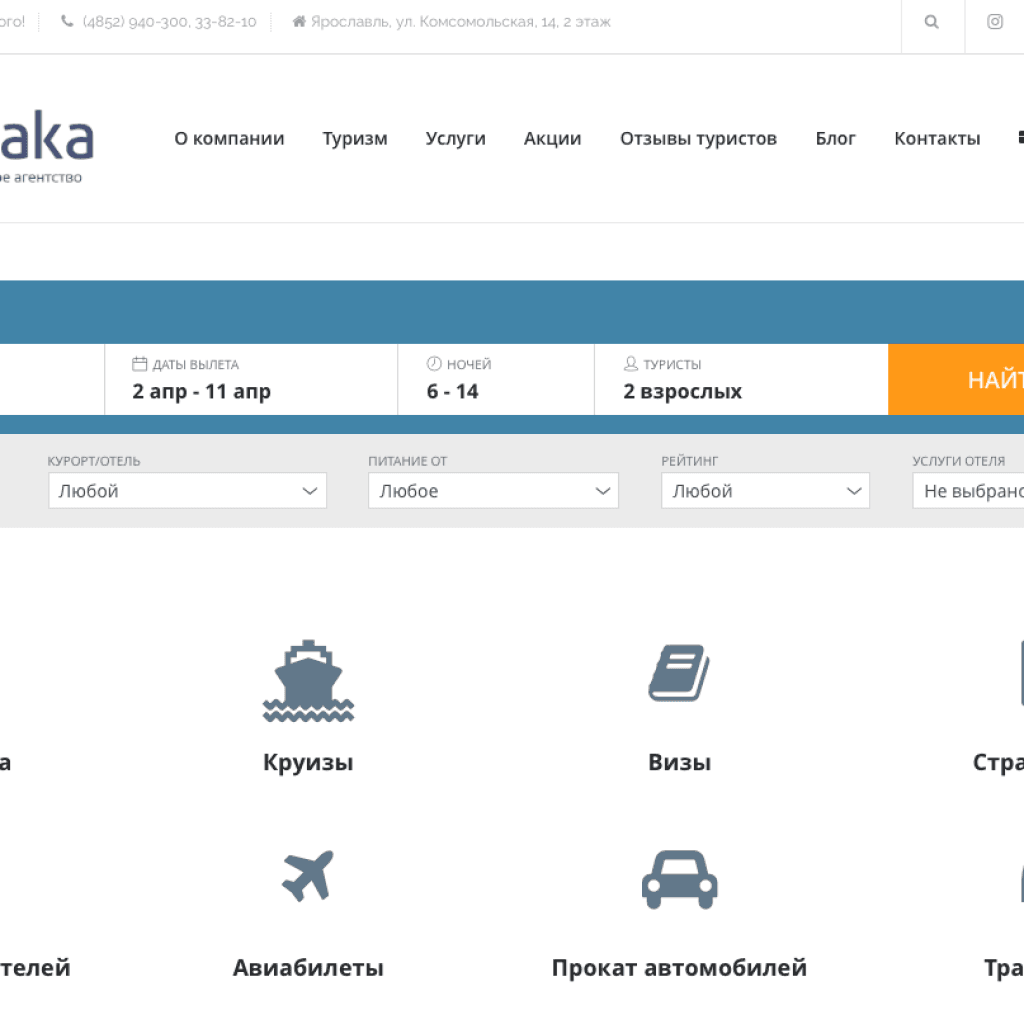This screenshot has width=1024, height=1024.
Task: Click the car rental icon
Action: coord(679,879)
